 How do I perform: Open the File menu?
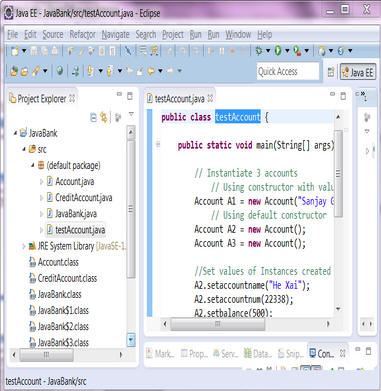click(x=13, y=34)
